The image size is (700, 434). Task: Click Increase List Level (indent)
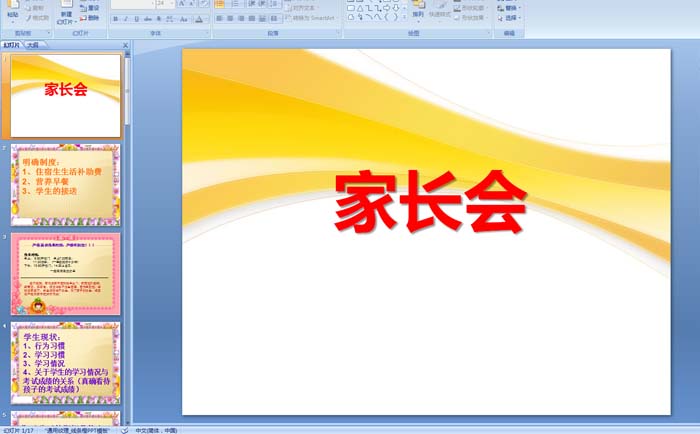(262, 4)
